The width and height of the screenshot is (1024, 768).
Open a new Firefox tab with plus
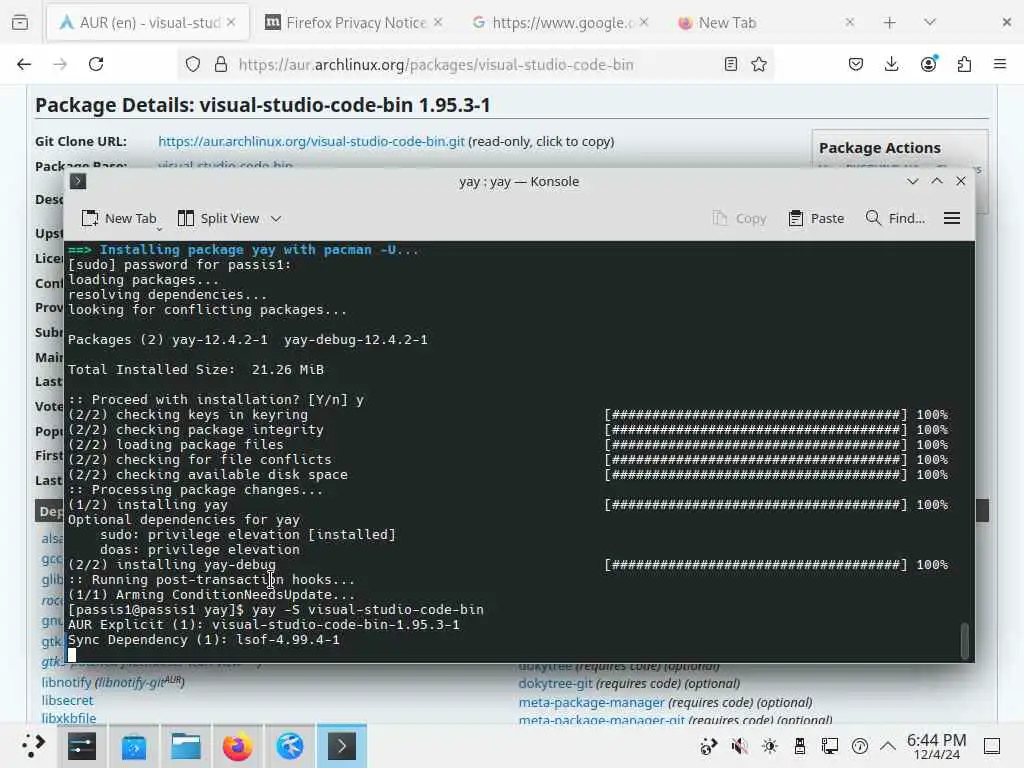pyautogui.click(x=889, y=23)
